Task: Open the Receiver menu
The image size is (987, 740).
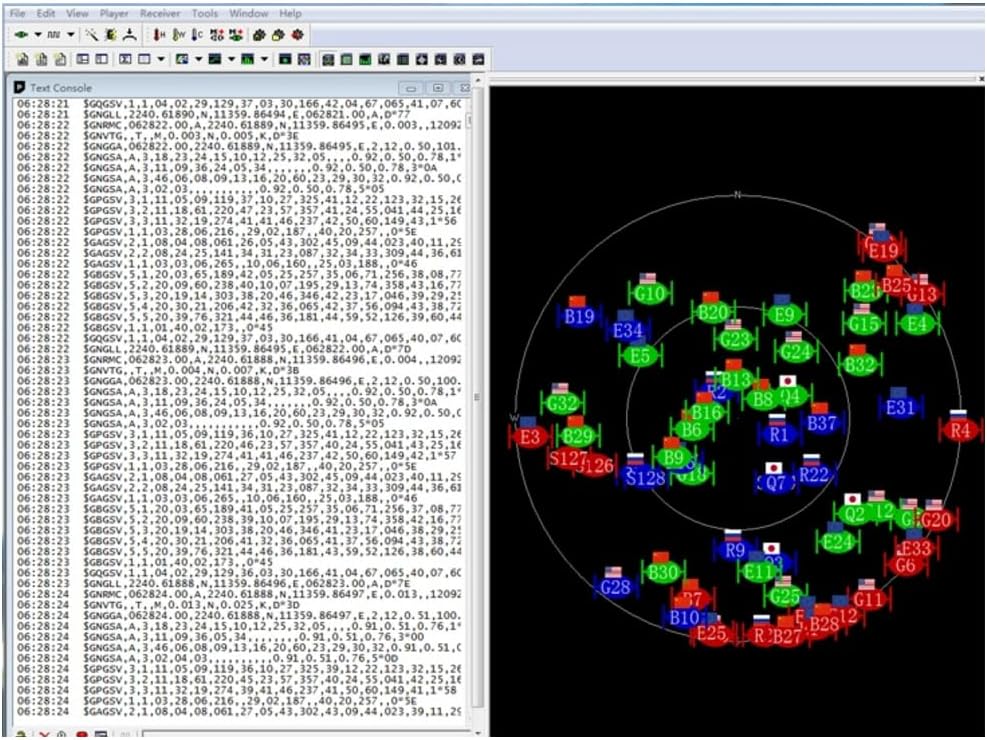Action: click(x=160, y=13)
